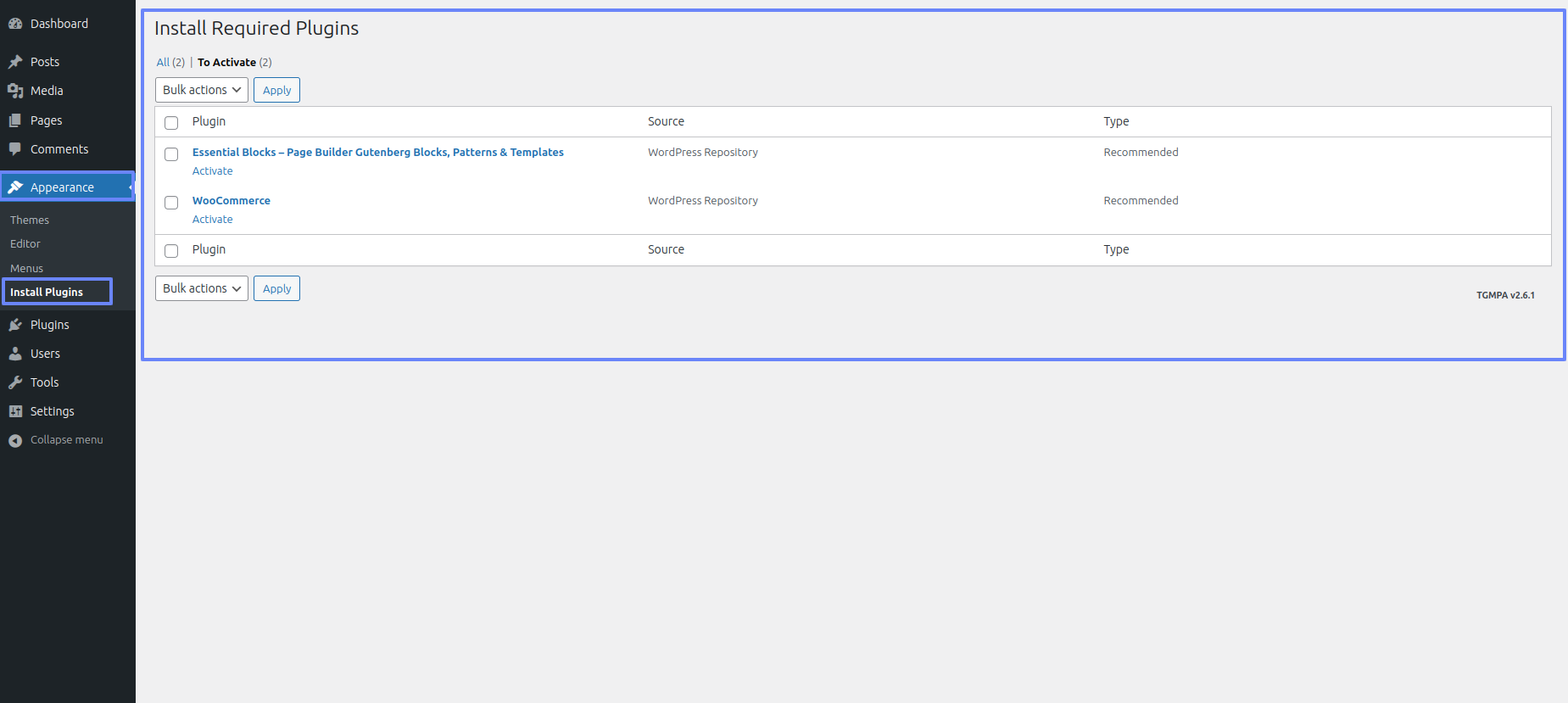Click the Appearance paintbrush icon

pyautogui.click(x=15, y=187)
